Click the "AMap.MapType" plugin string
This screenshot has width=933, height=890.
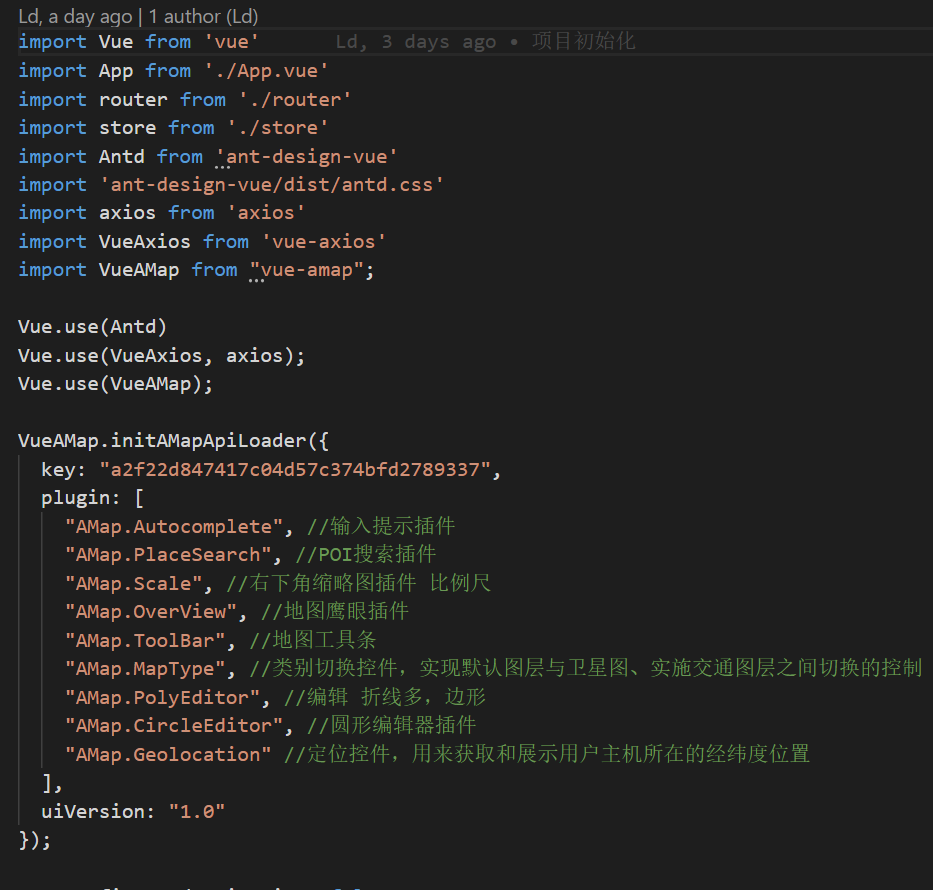(145, 669)
